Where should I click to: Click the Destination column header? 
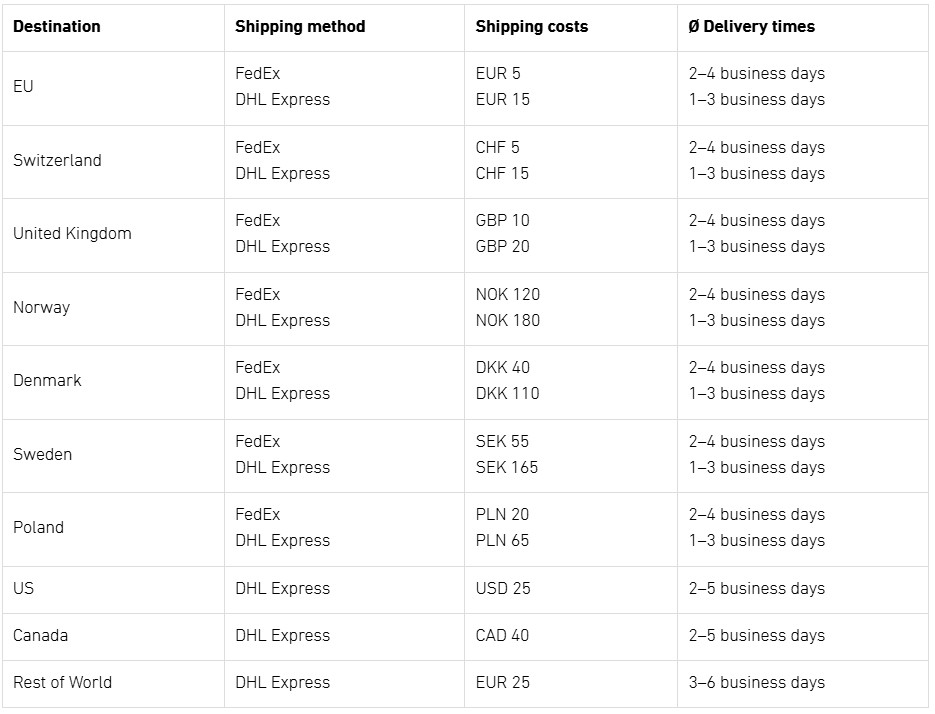[57, 27]
